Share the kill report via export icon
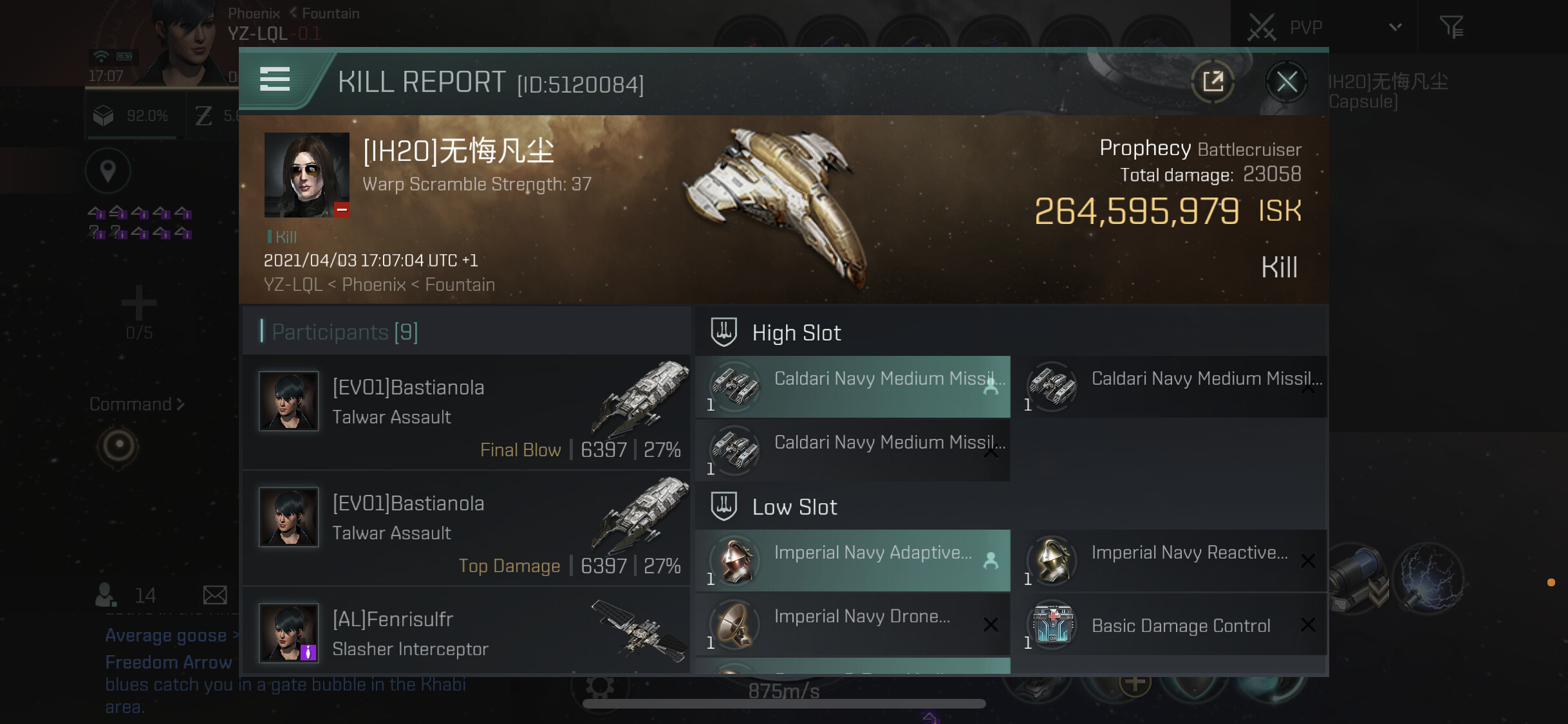Image resolution: width=1568 pixels, height=724 pixels. [x=1213, y=82]
